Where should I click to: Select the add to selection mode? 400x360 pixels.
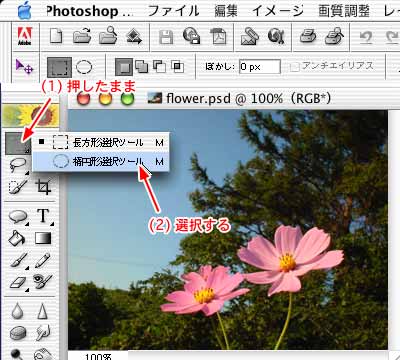coord(142,67)
